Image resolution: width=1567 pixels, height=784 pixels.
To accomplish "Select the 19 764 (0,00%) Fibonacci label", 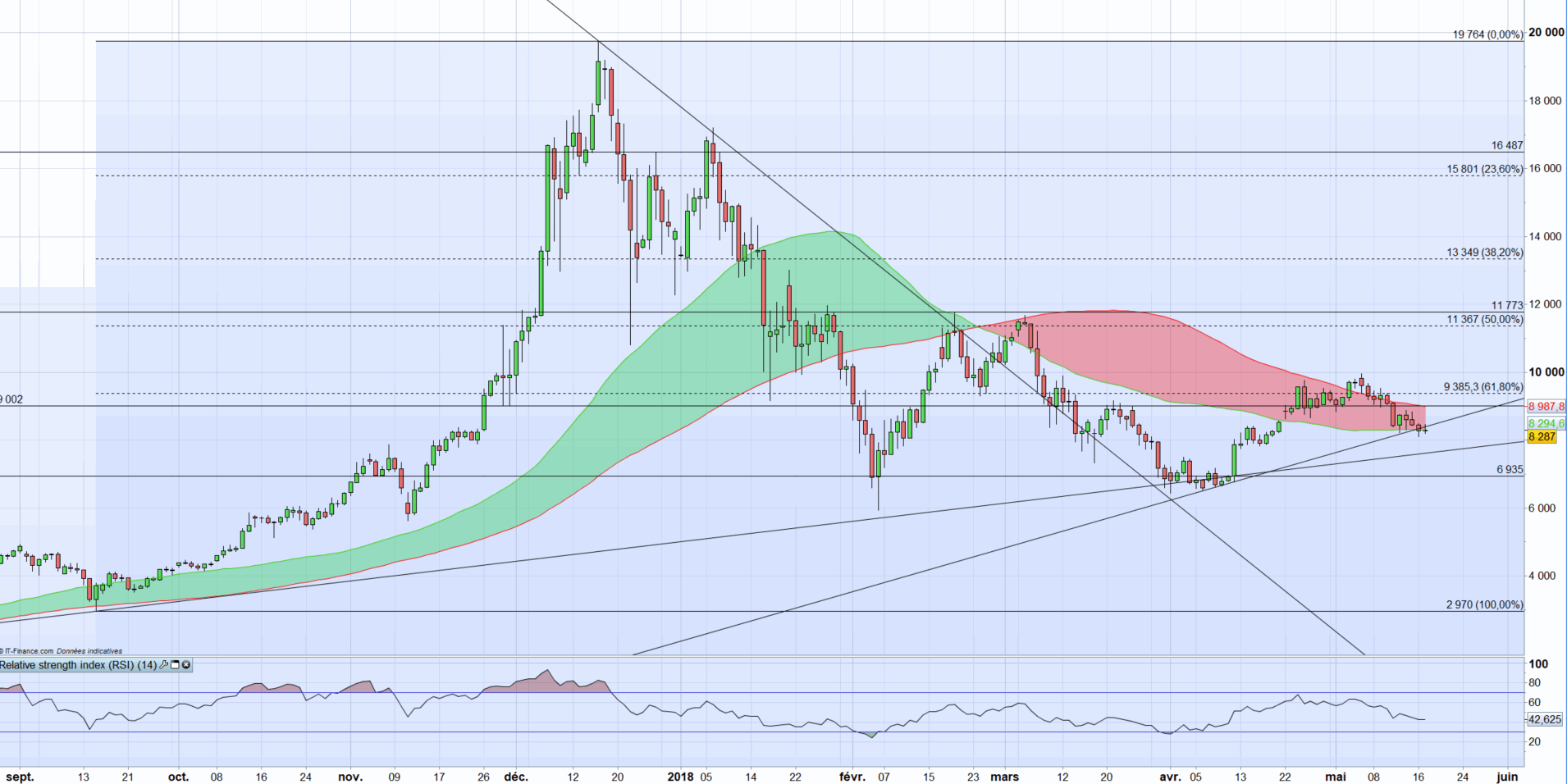I will tap(1487, 34).
